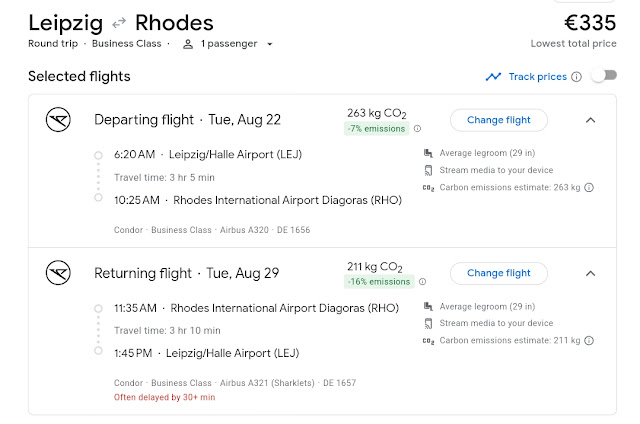Click the Often delayed by 30+ min warning
The height and width of the screenshot is (424, 640).
point(163,397)
